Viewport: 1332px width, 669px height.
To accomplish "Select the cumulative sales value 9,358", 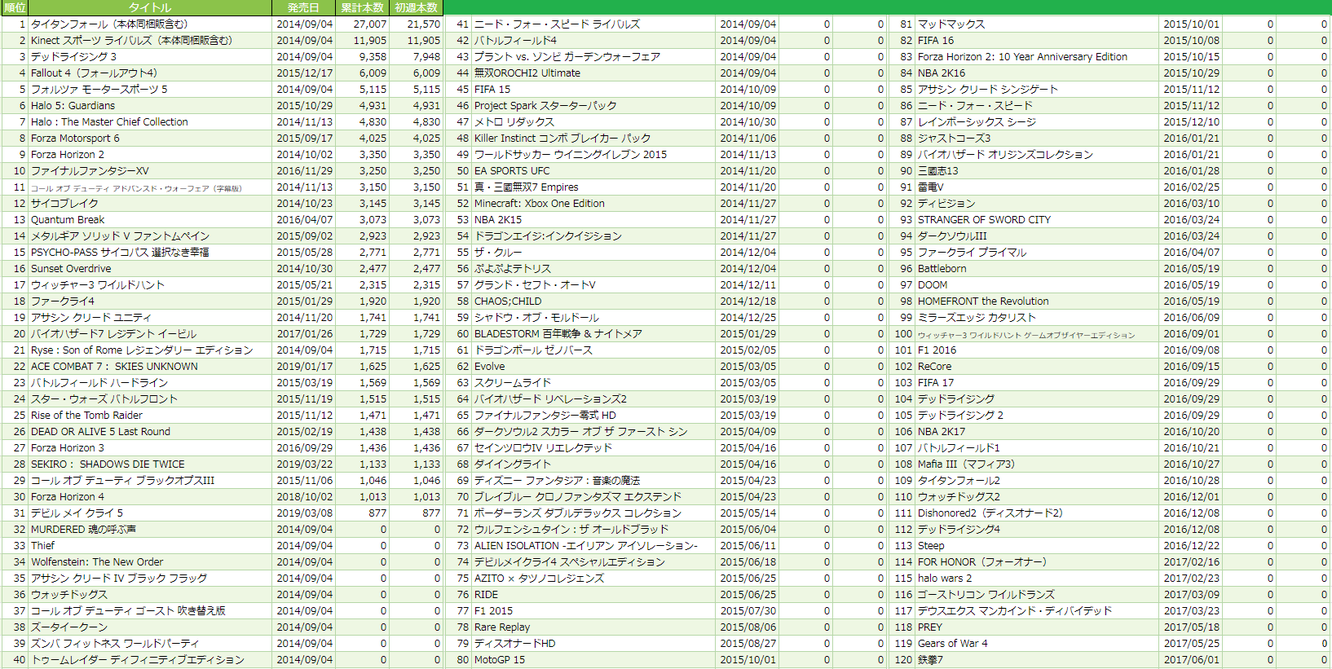I will click(372, 57).
